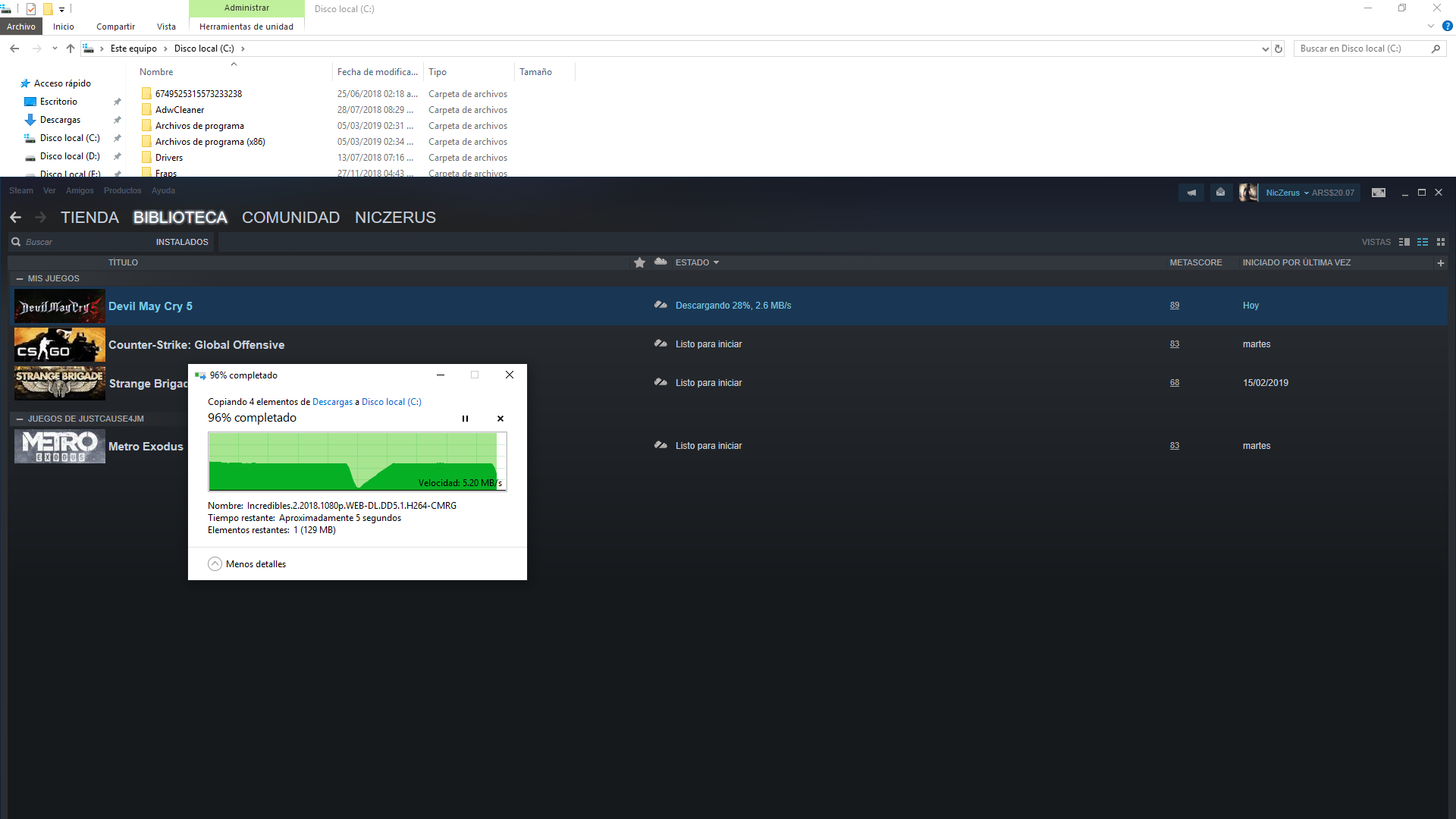Open the TIENDA tab in Steam
Viewport: 1456px width, 819px height.
click(x=89, y=218)
